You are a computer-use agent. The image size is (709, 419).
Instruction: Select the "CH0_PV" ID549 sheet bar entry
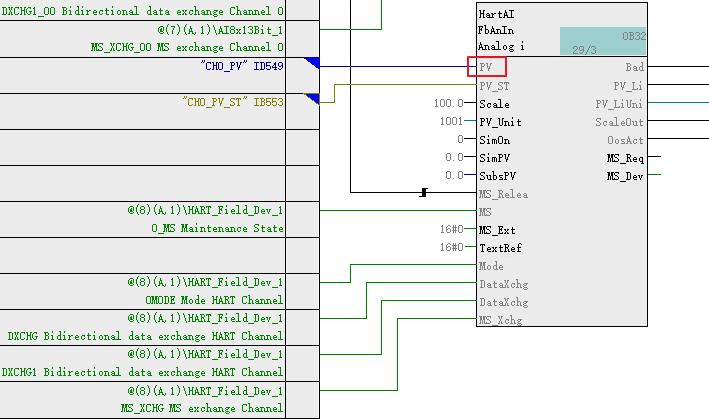(x=228, y=65)
